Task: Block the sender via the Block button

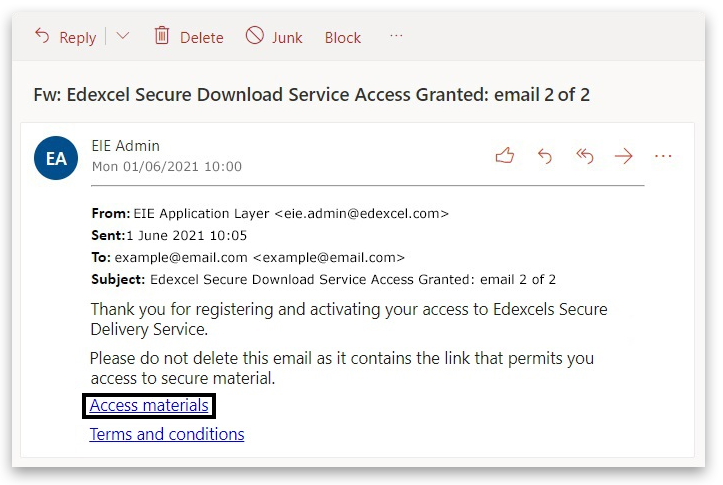Action: point(342,37)
